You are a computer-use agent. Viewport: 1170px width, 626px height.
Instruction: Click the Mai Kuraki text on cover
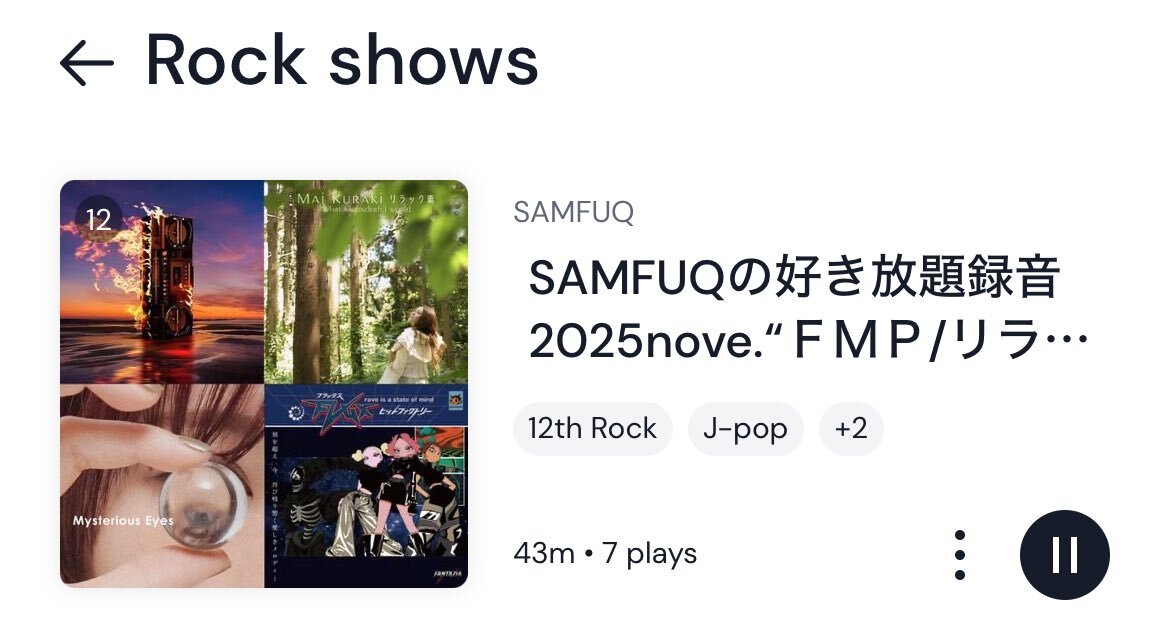(340, 198)
